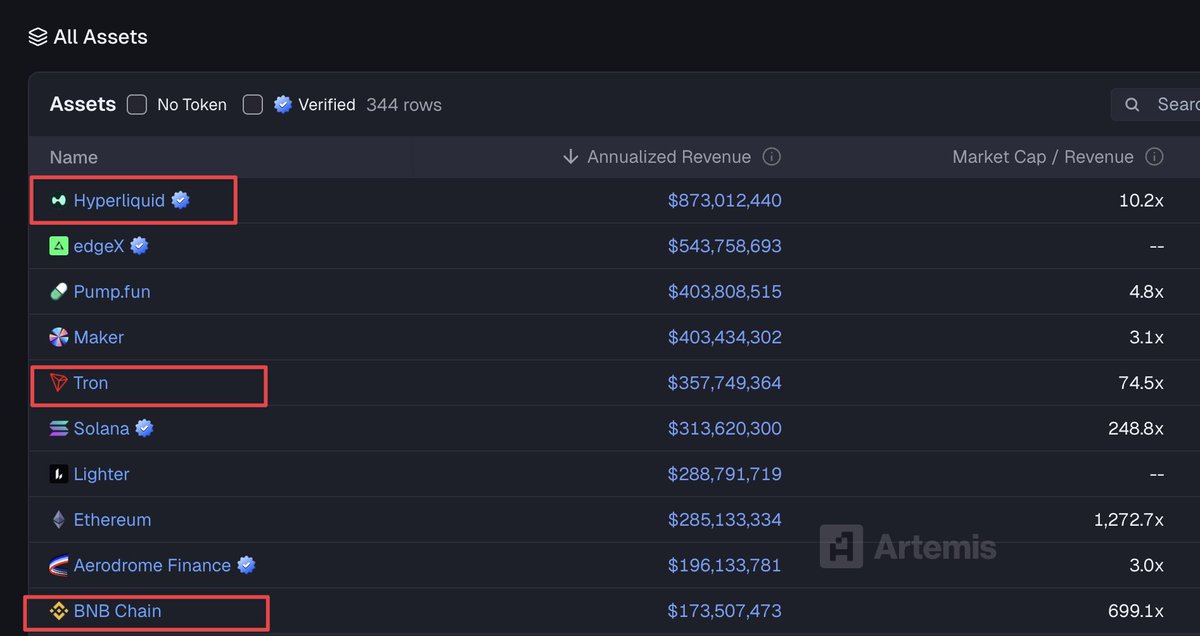Click edgeX's verified badge
This screenshot has height=636, width=1200.
pyautogui.click(x=139, y=245)
